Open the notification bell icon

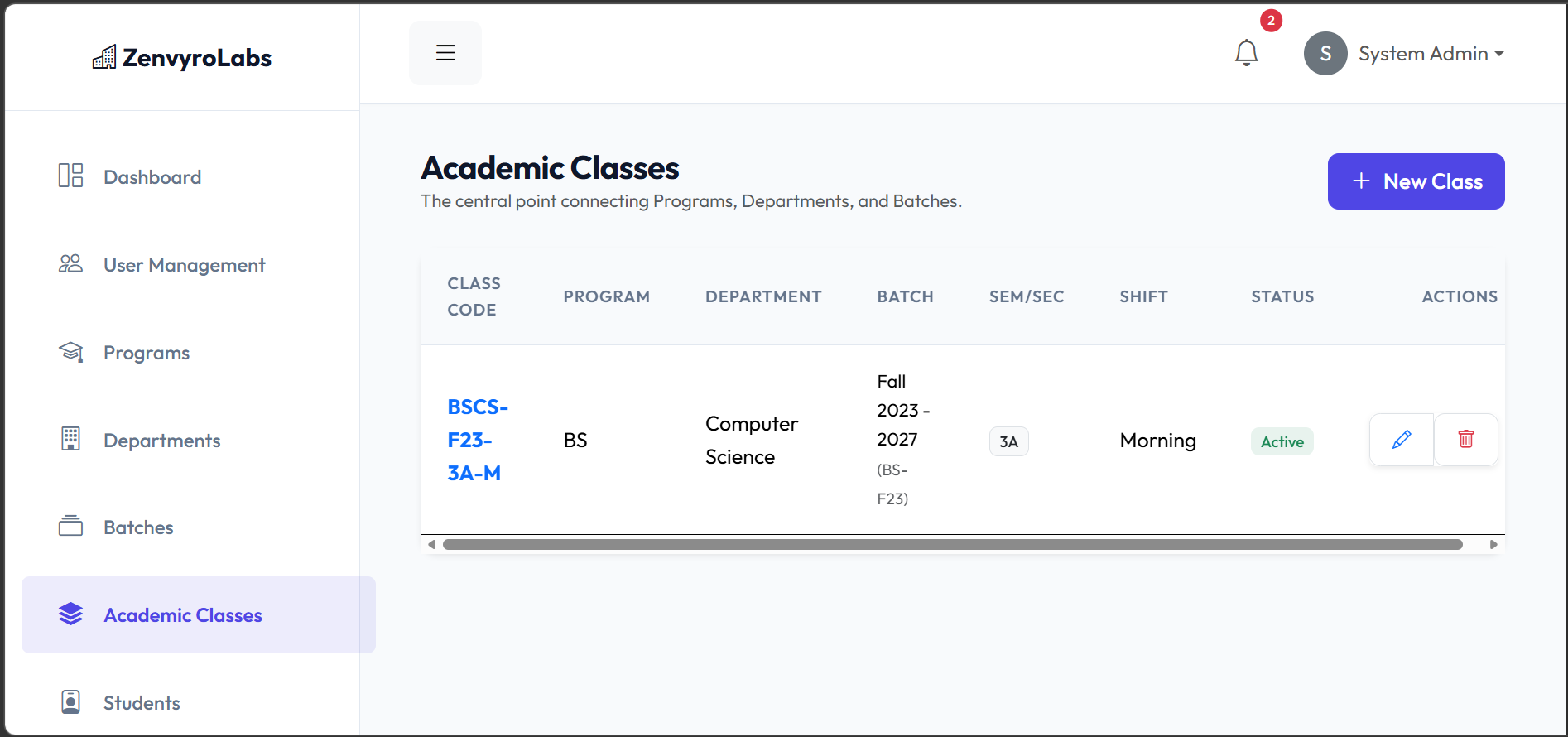pyautogui.click(x=1247, y=53)
